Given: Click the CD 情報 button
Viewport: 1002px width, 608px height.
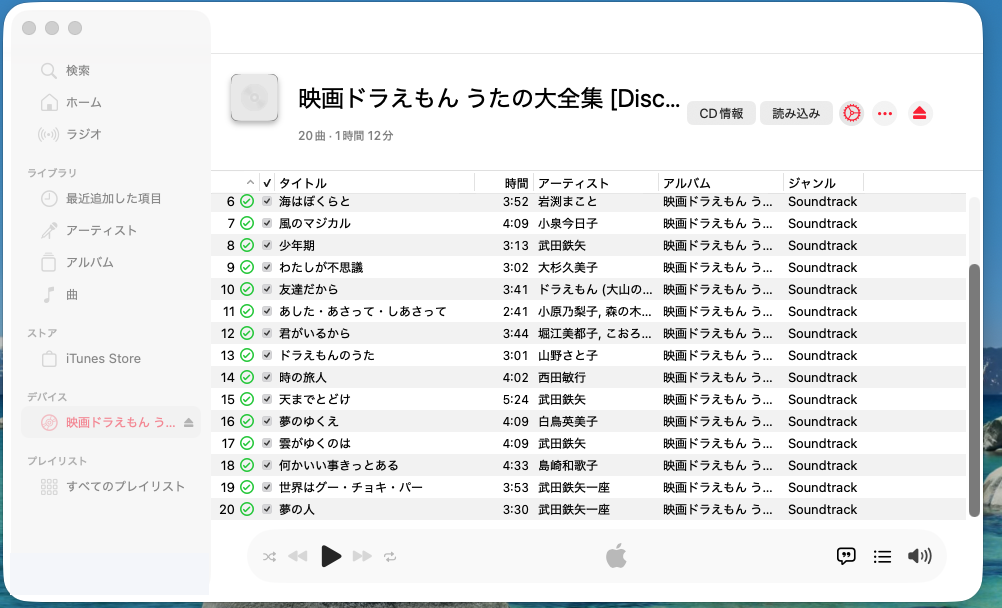Looking at the screenshot, I should coord(721,113).
